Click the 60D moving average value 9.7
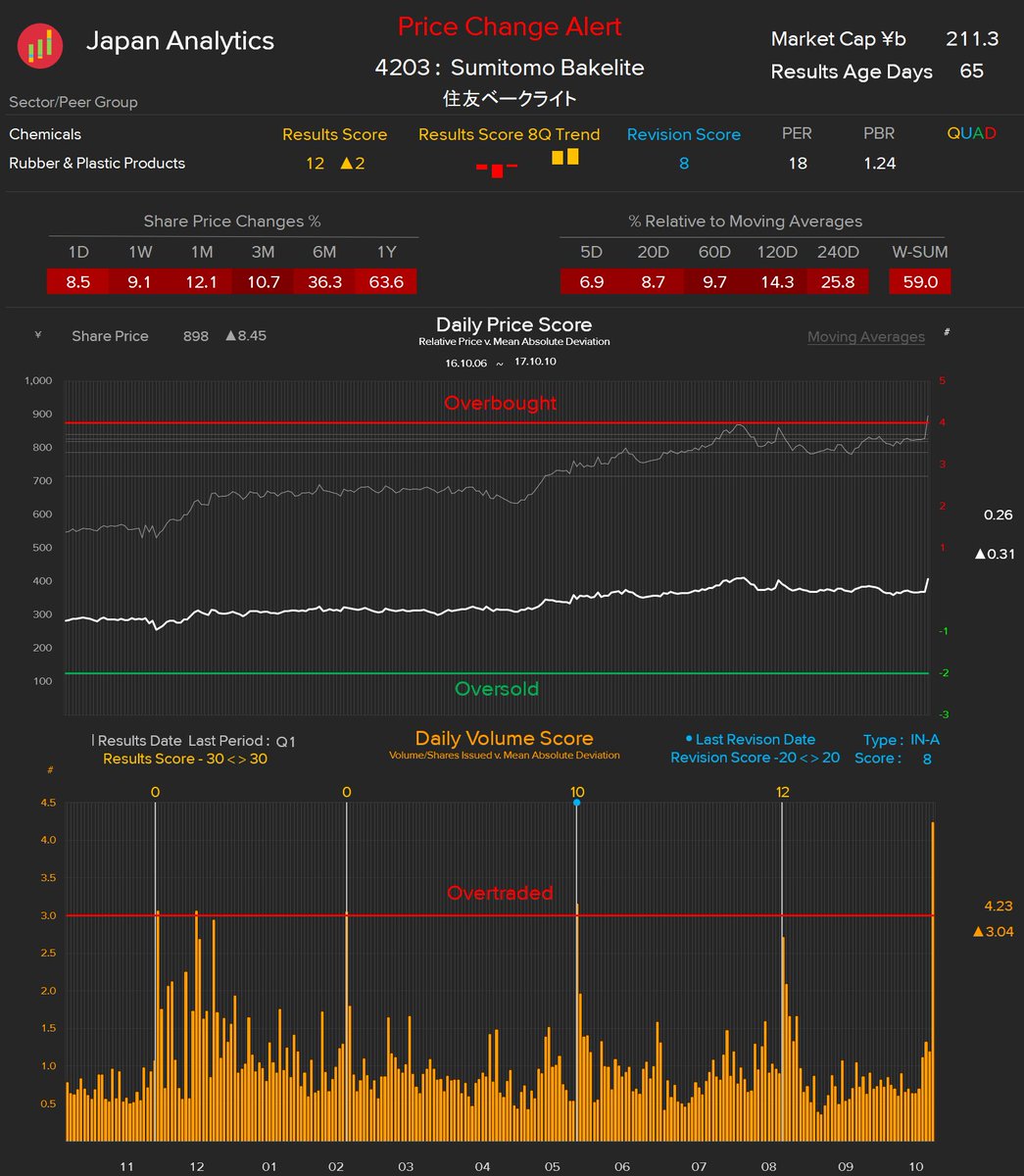This screenshot has height=1176, width=1024. [x=714, y=281]
